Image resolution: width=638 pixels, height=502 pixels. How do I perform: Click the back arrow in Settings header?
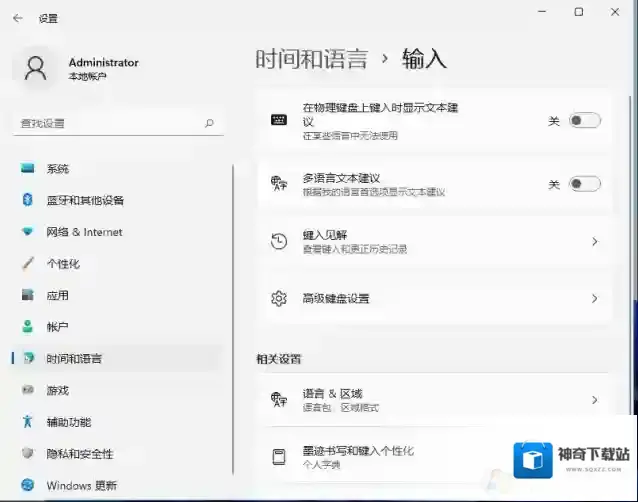18,18
